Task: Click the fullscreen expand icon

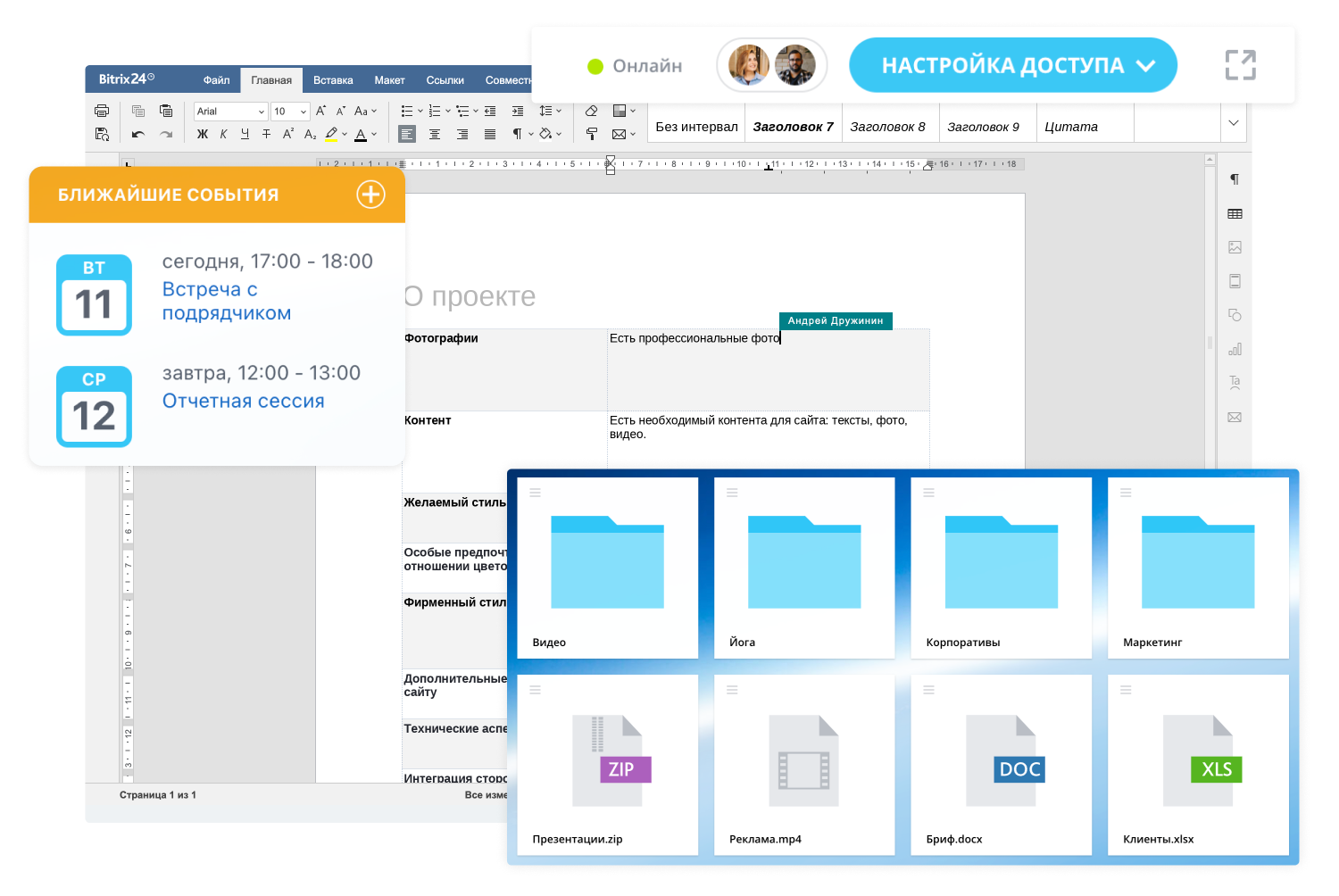Action: [x=1240, y=65]
